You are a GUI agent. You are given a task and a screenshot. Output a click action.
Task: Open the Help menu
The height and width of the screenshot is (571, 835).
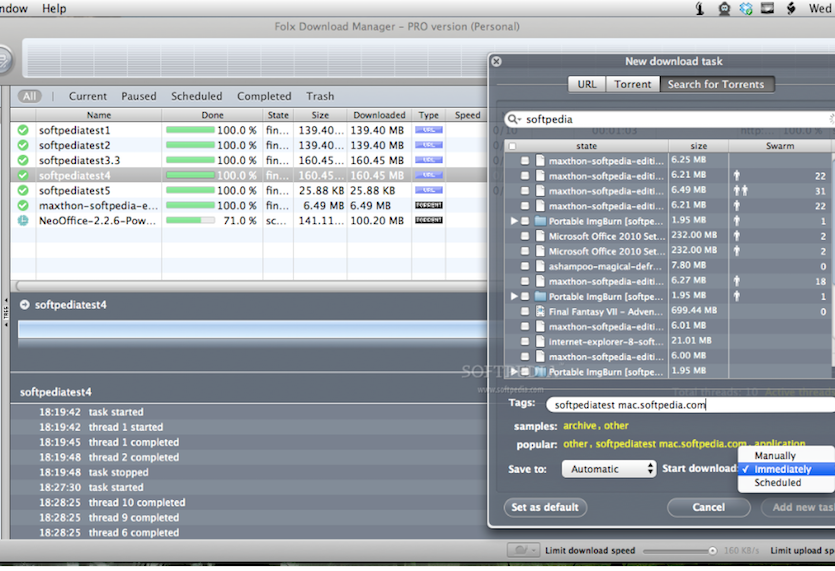[54, 8]
